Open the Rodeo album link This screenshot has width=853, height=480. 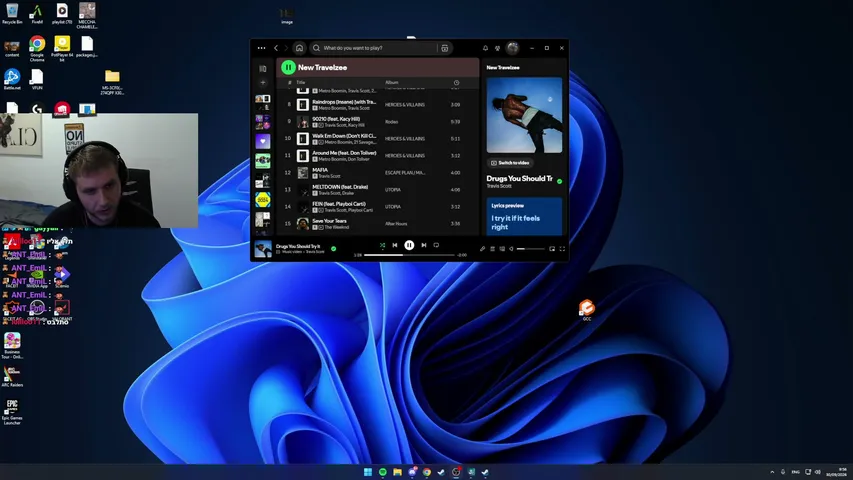(x=392, y=122)
